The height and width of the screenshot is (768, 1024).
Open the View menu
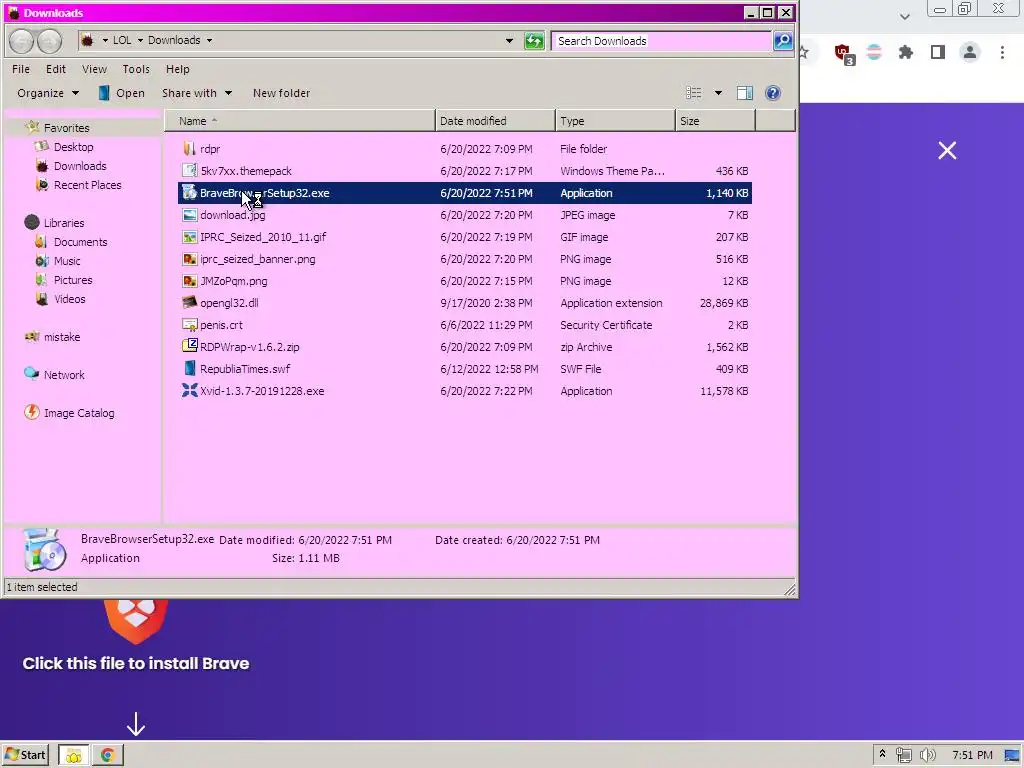click(94, 69)
